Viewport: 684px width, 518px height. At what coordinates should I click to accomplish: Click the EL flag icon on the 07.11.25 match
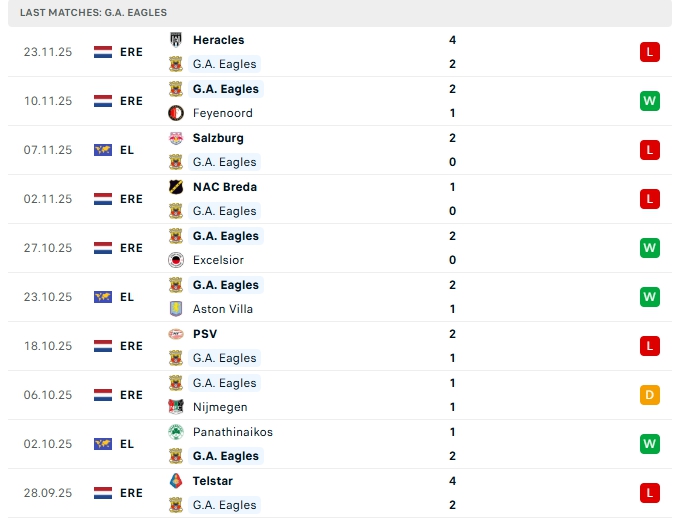[103, 150]
